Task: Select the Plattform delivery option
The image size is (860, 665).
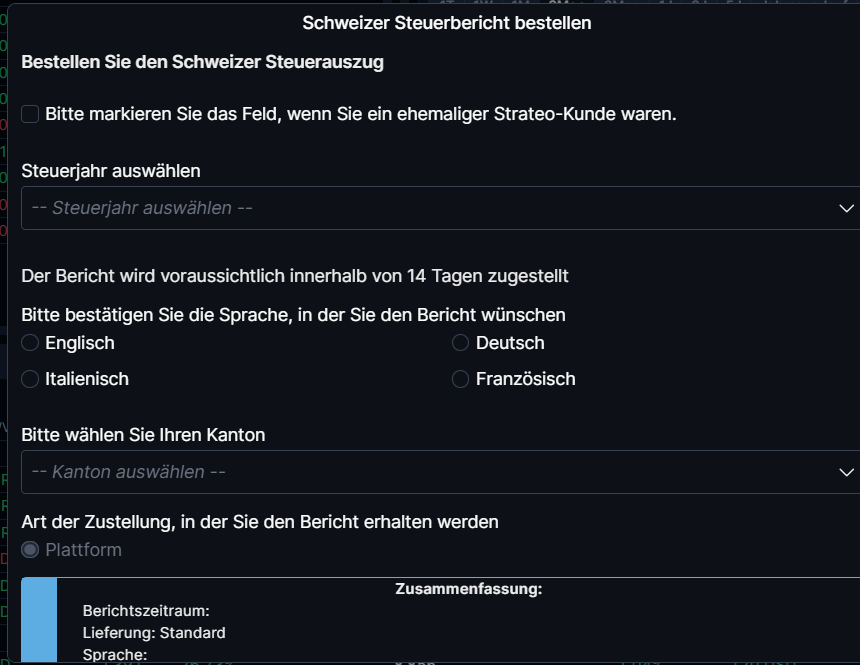Action: [x=31, y=550]
